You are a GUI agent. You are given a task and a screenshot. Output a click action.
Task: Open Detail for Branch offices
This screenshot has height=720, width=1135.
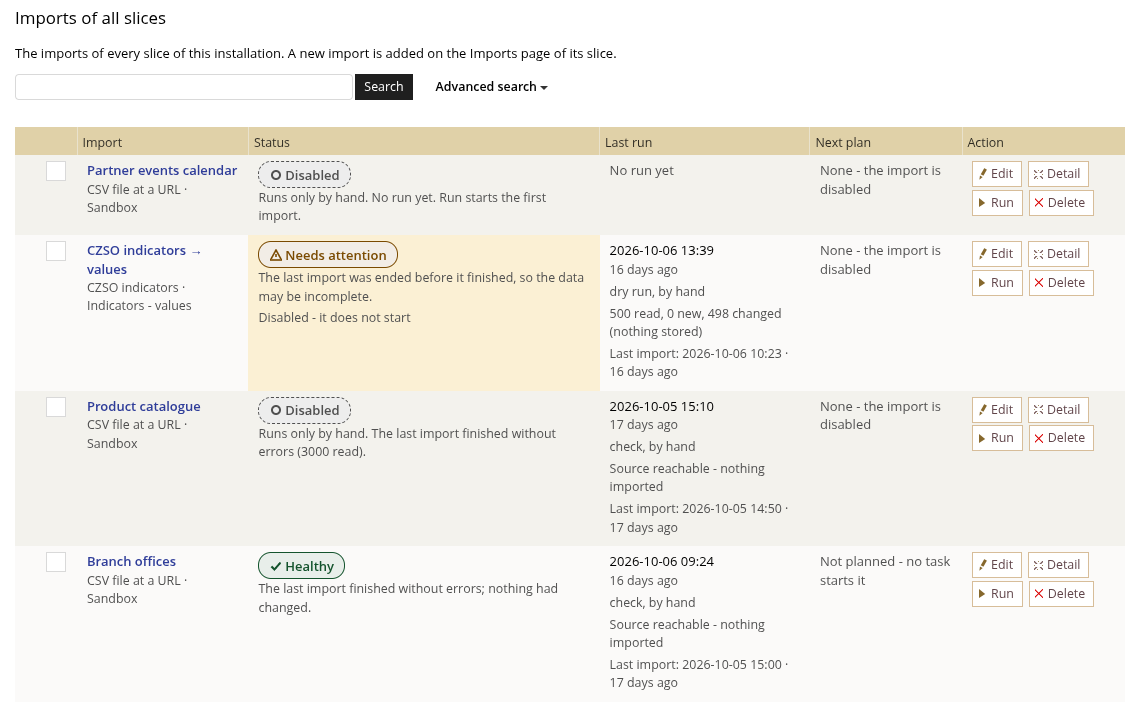(1058, 565)
